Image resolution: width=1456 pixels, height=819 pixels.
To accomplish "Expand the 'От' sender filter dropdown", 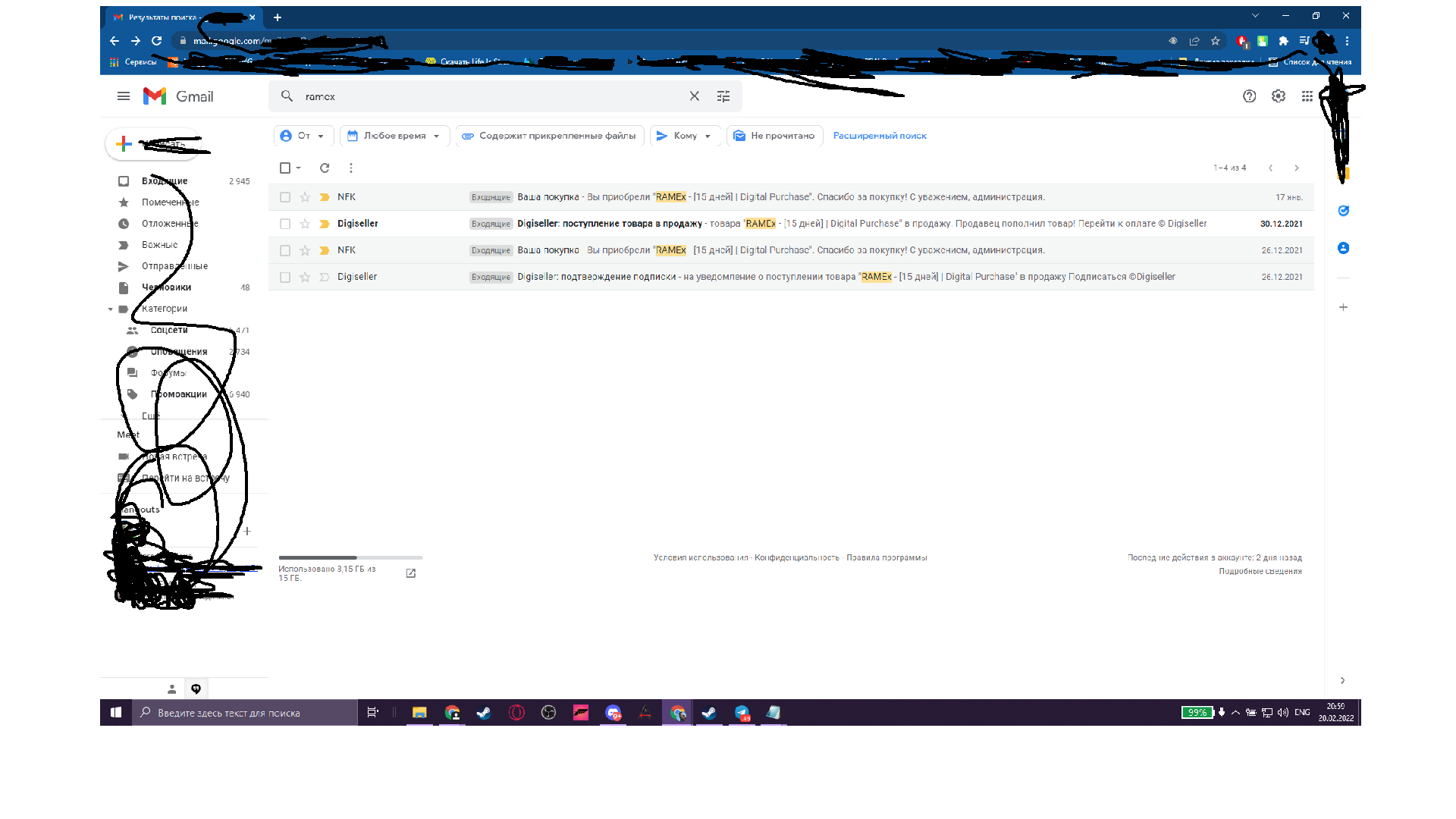I will pos(303,136).
